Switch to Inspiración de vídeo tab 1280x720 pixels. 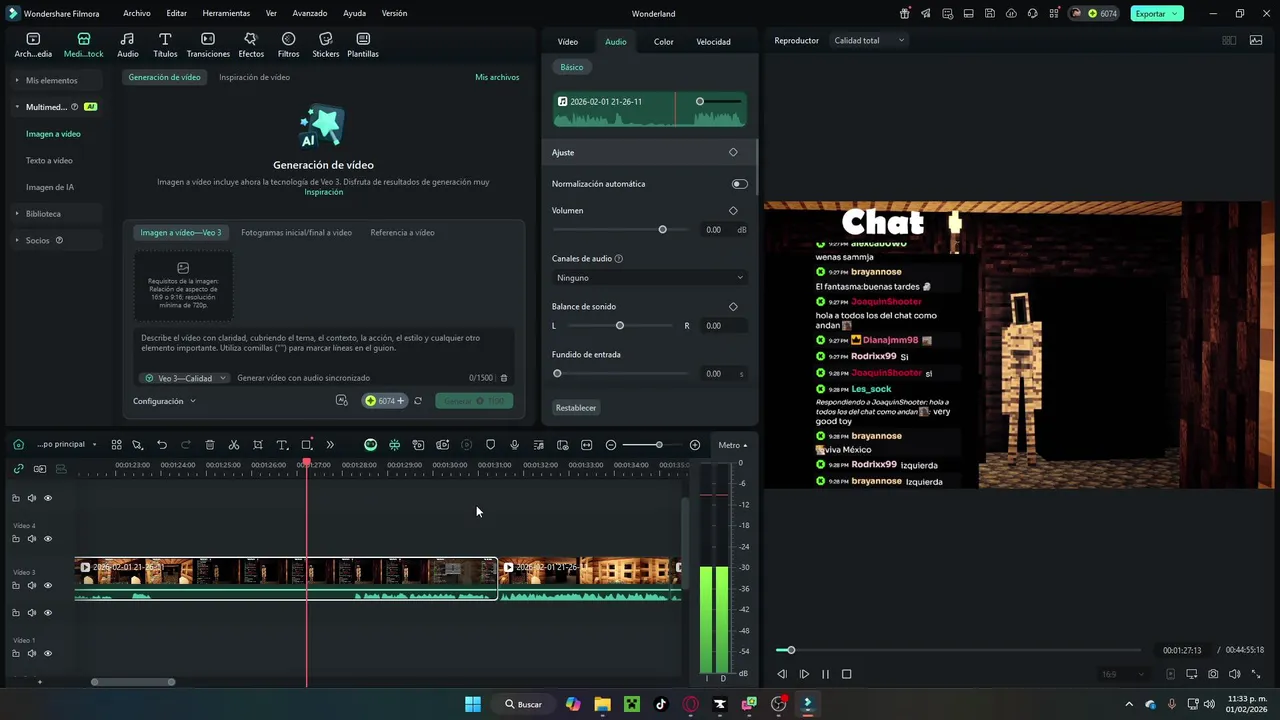254,77
